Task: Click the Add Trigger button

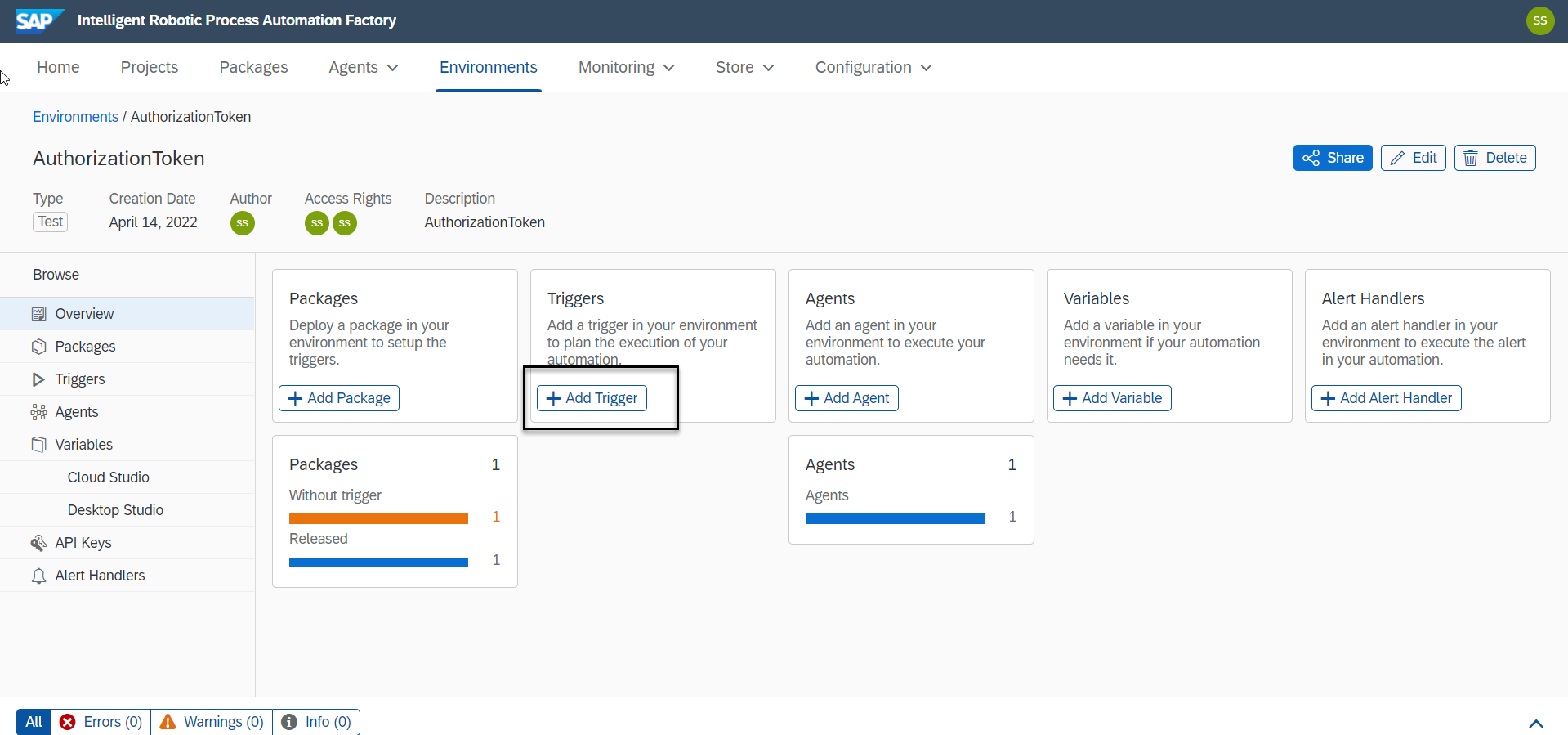Action: click(592, 398)
